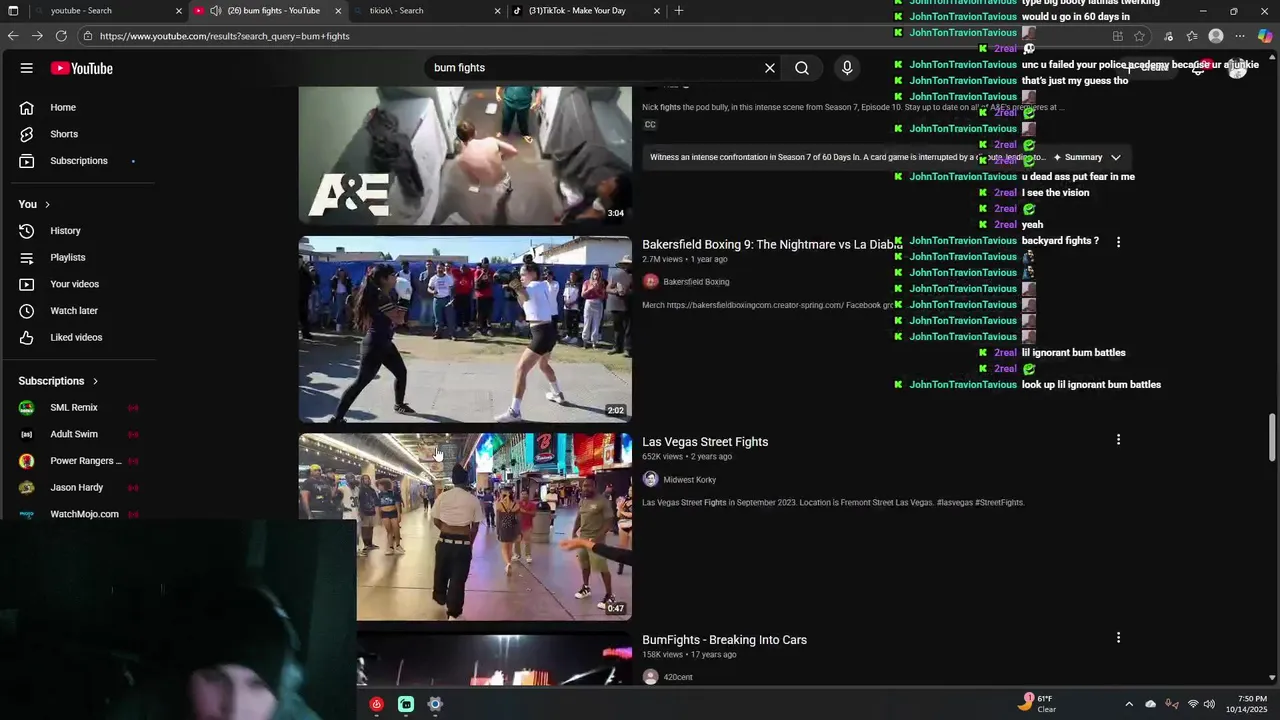Screen dimensions: 1280x720
Task: Open the YouTube hamburger guide menu
Action: coord(27,68)
